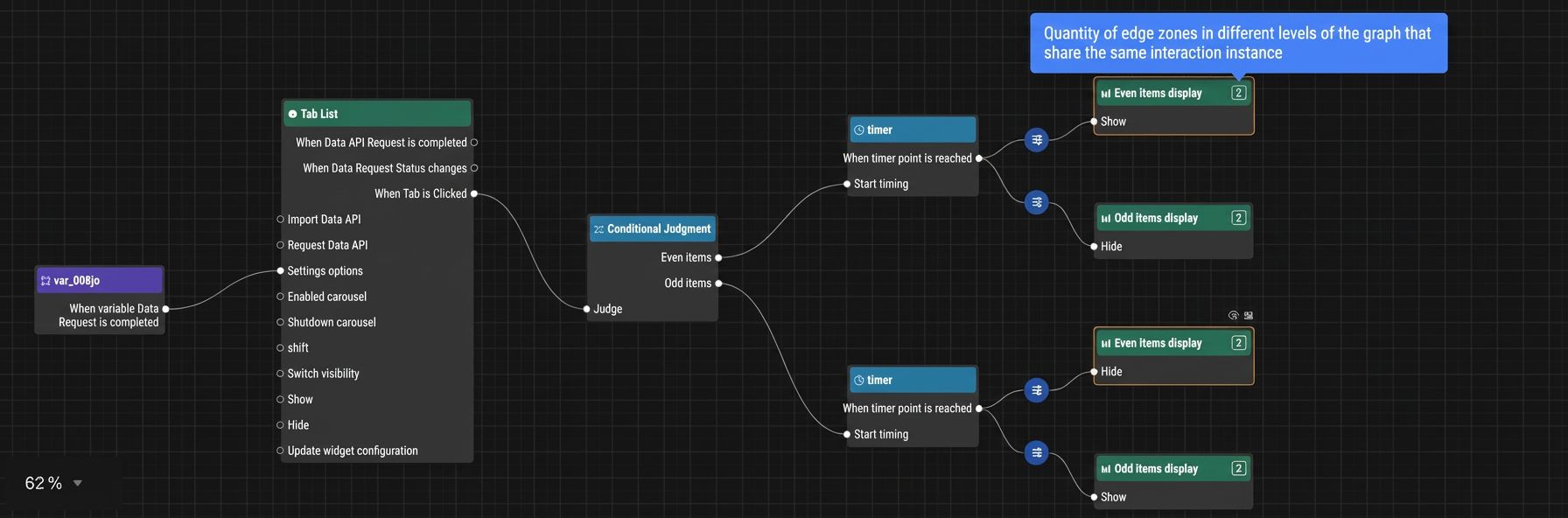Click the Request Data API input port
Image resolution: width=1568 pixels, height=518 pixels.
(x=280, y=245)
